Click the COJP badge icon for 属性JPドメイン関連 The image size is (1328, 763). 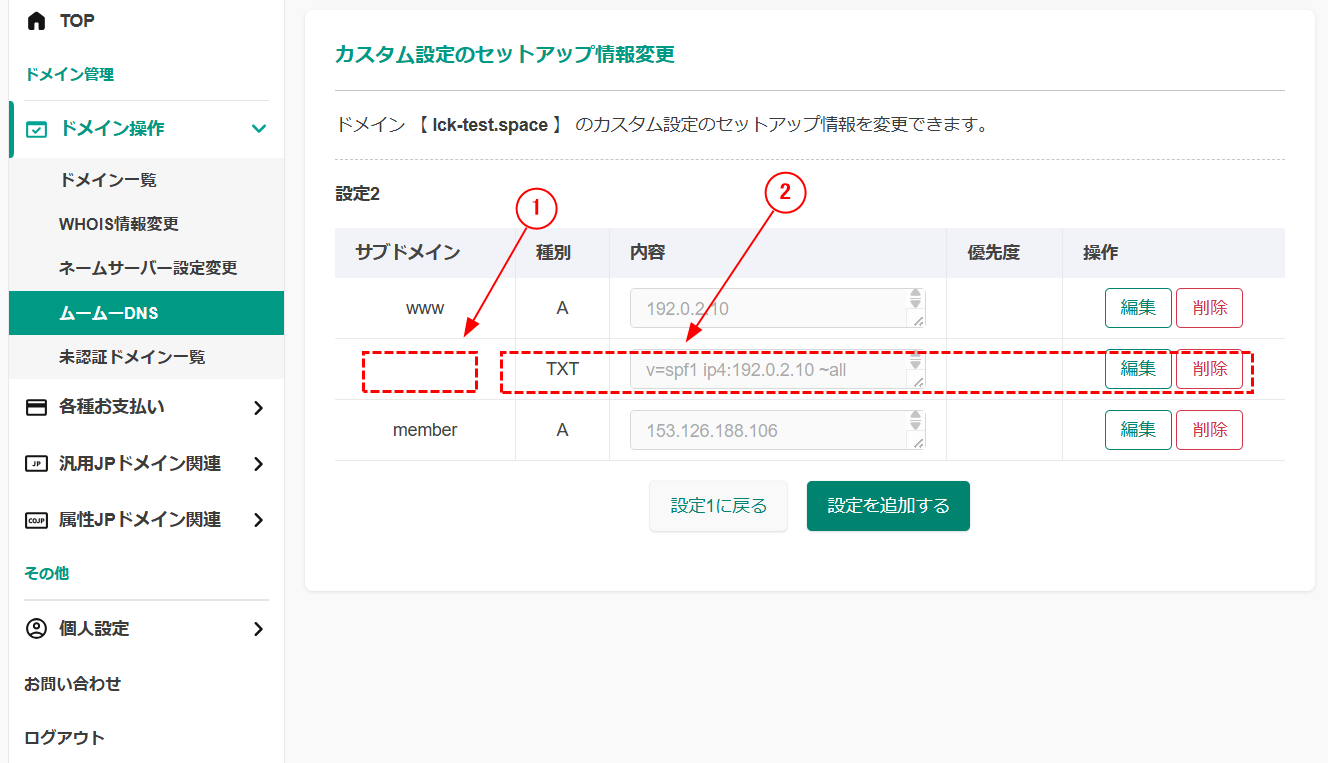click(x=36, y=520)
